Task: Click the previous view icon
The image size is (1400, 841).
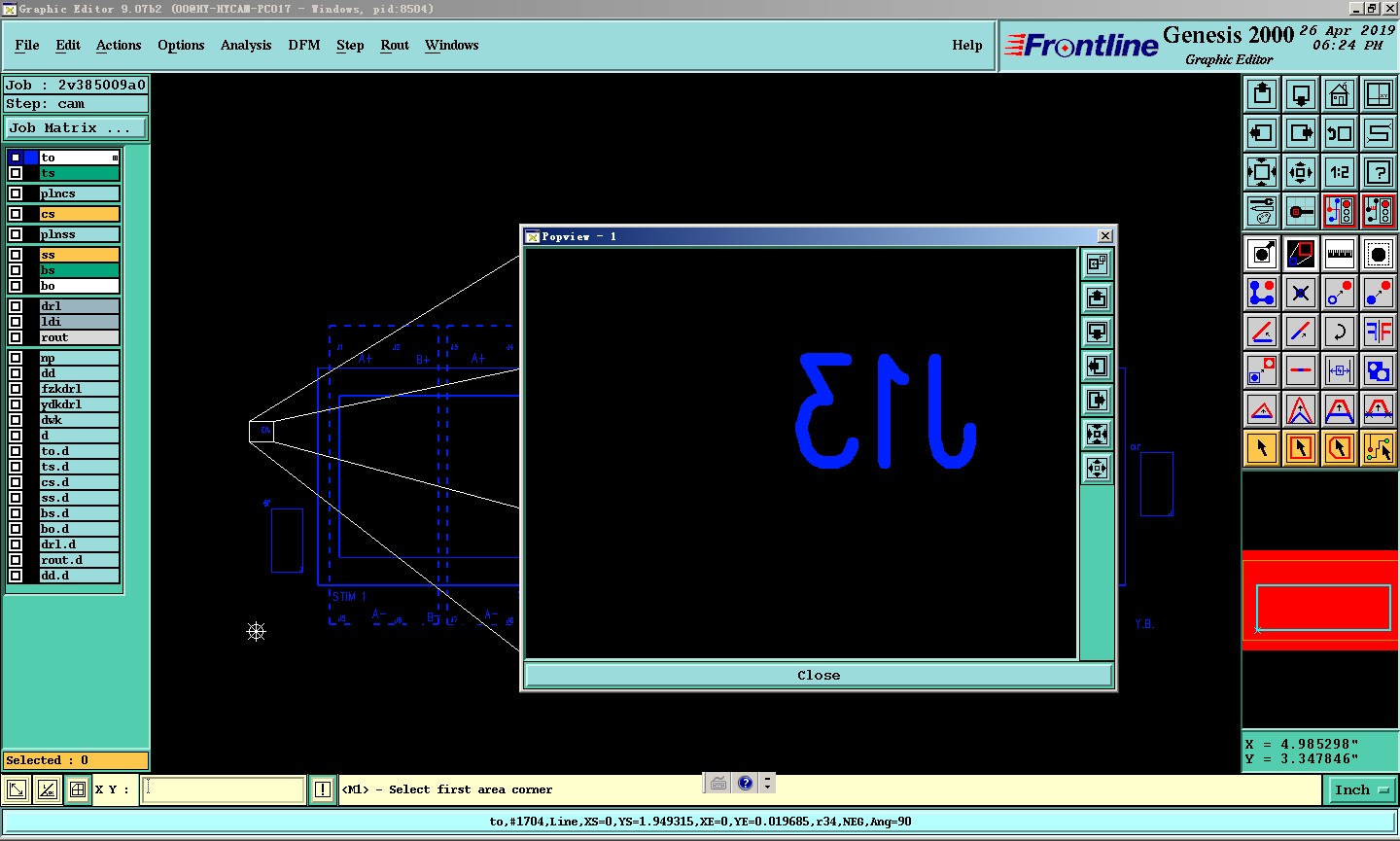Action: [x=1340, y=133]
